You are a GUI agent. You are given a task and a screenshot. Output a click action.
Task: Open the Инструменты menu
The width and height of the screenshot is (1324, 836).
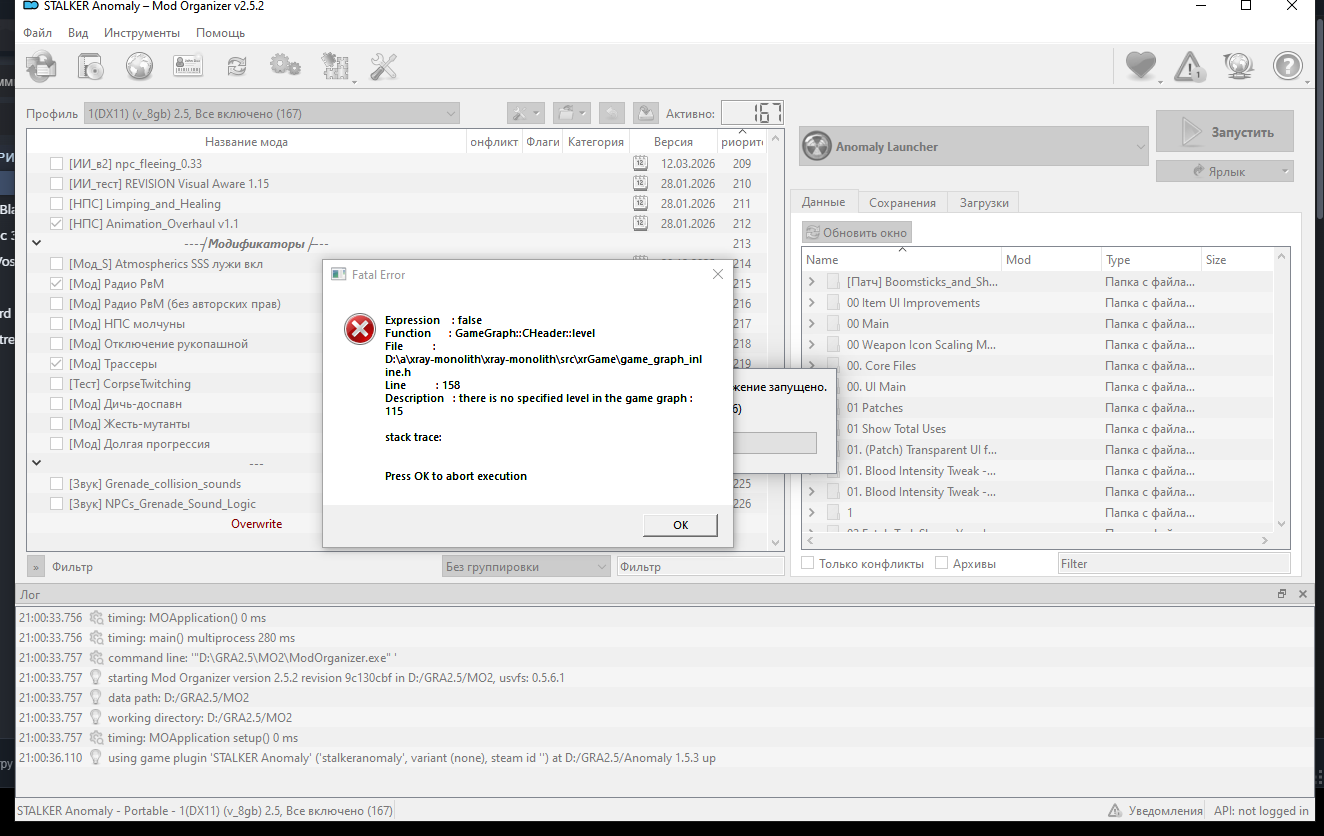coord(142,33)
